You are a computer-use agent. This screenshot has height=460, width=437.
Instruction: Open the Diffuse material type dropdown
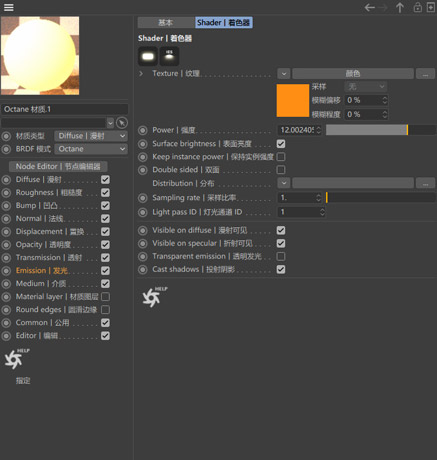[91, 136]
